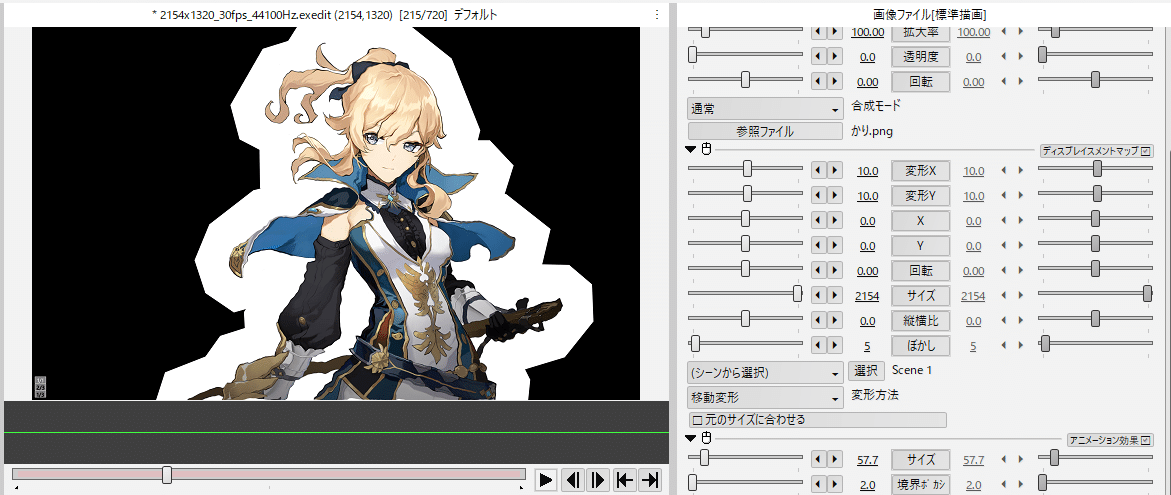
Task: Click the left 100.00 value of 拡大率
Action: (x=868, y=32)
